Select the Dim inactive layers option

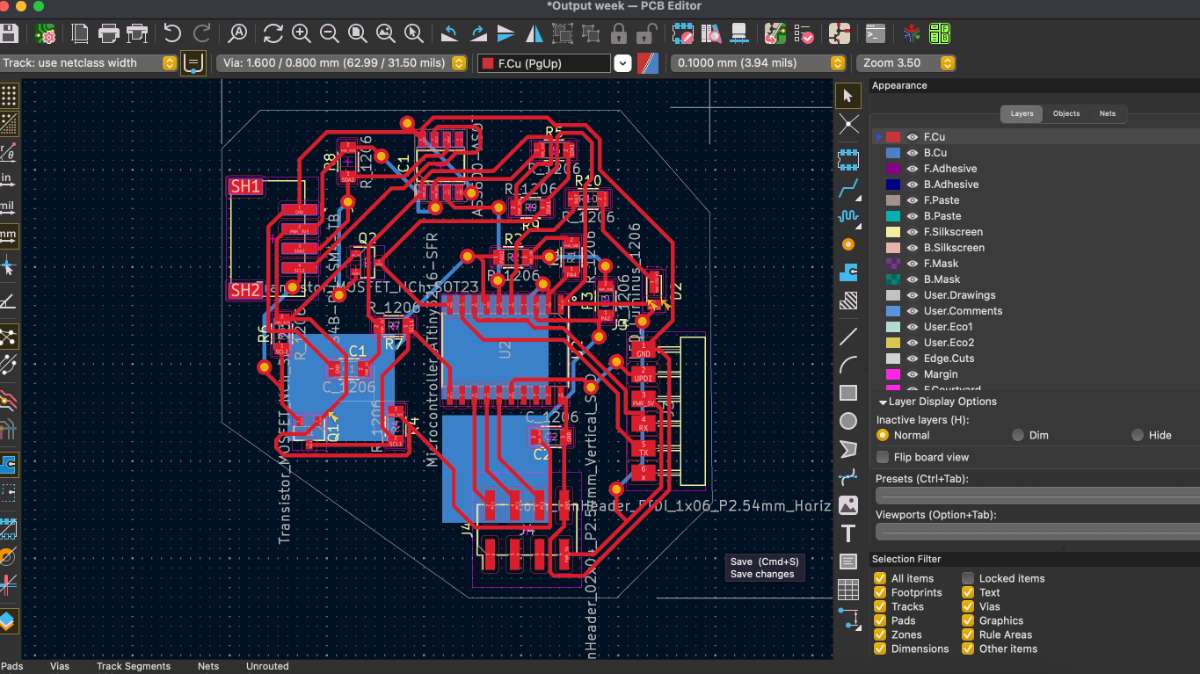click(x=1017, y=435)
